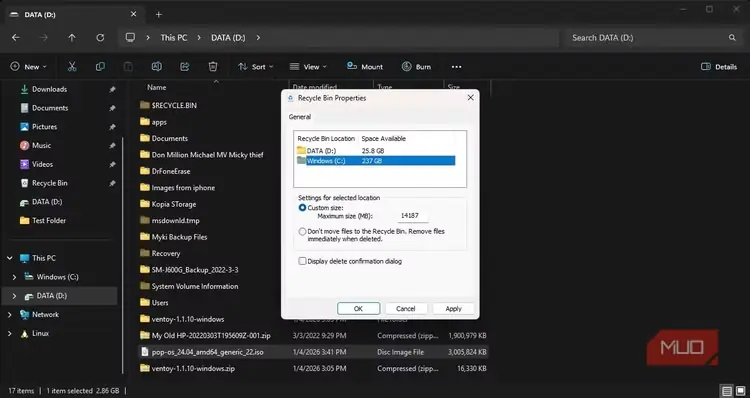Collapse the This PC tree node
Image resolution: width=750 pixels, height=398 pixels.
coord(10,258)
